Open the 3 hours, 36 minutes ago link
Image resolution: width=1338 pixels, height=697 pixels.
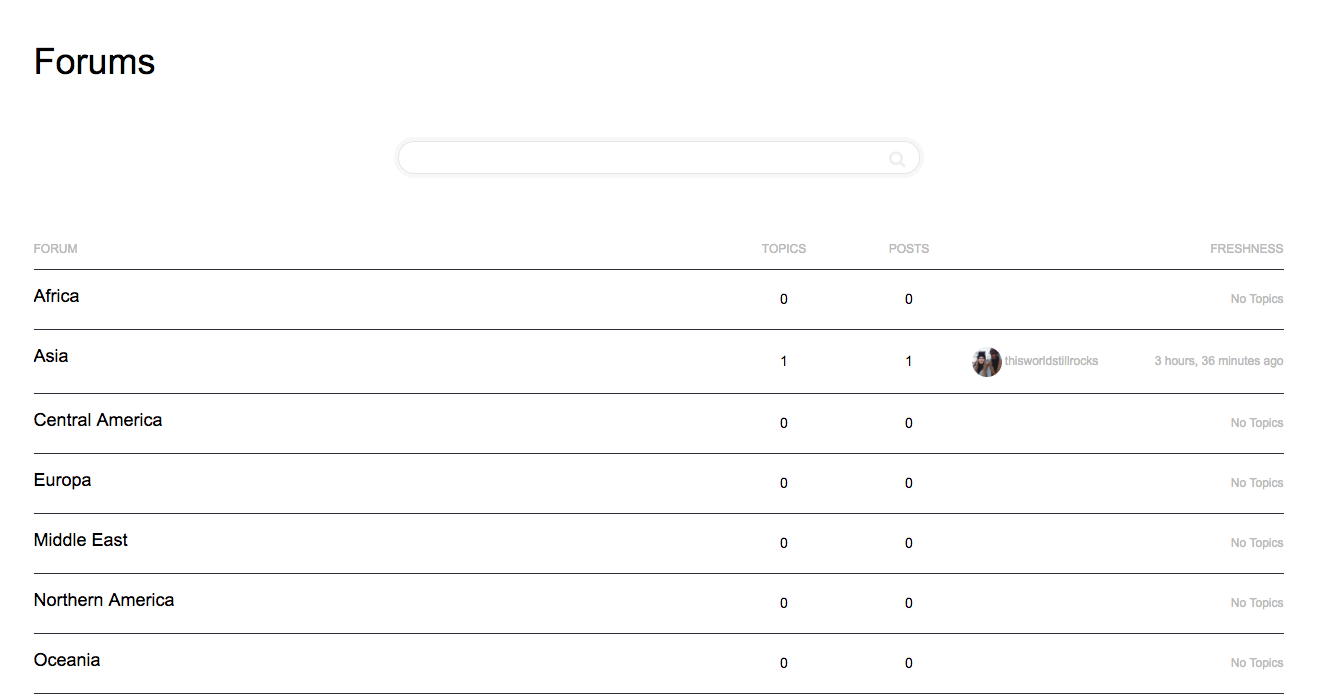(1218, 361)
